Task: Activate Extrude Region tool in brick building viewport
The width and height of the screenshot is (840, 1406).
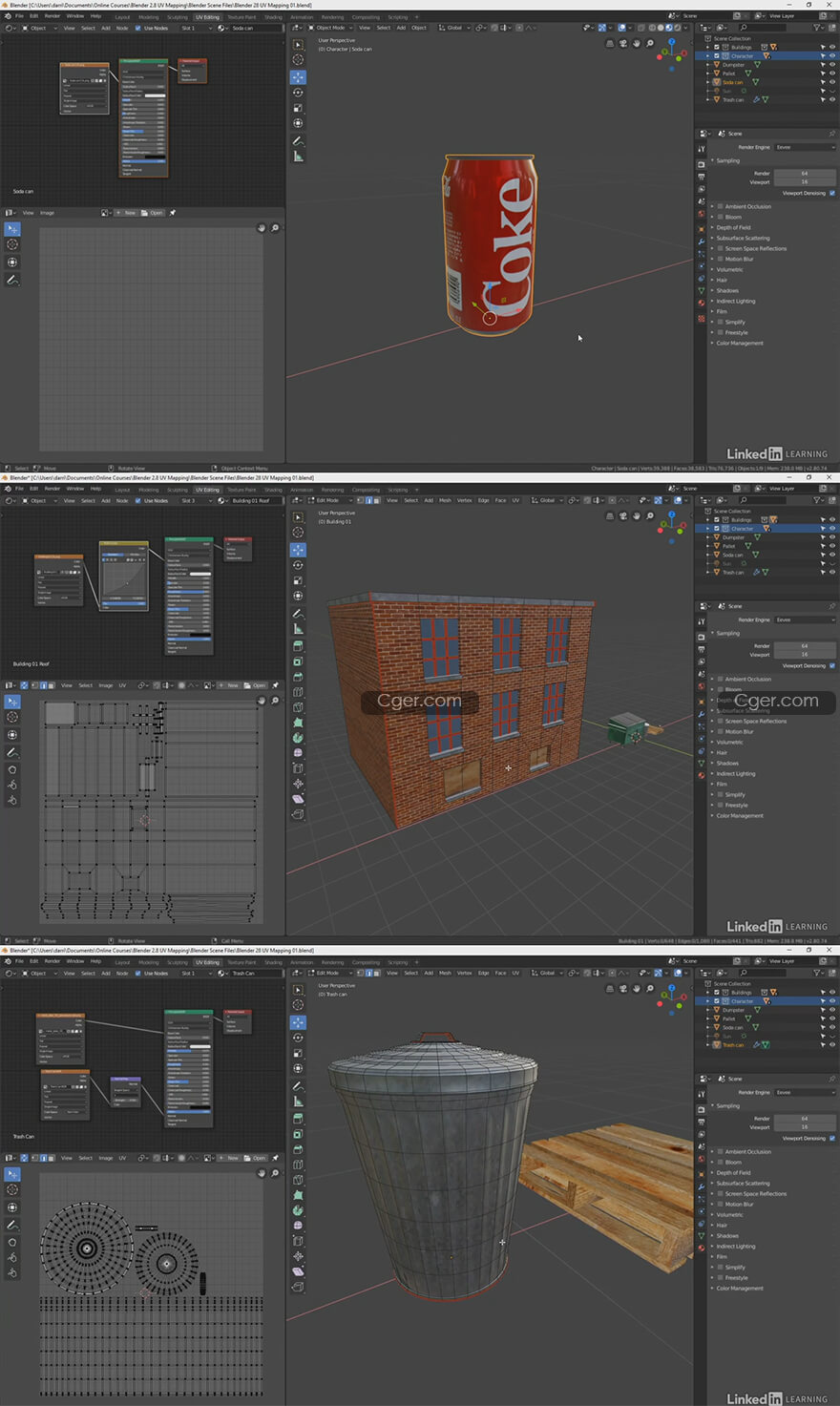Action: [x=298, y=646]
